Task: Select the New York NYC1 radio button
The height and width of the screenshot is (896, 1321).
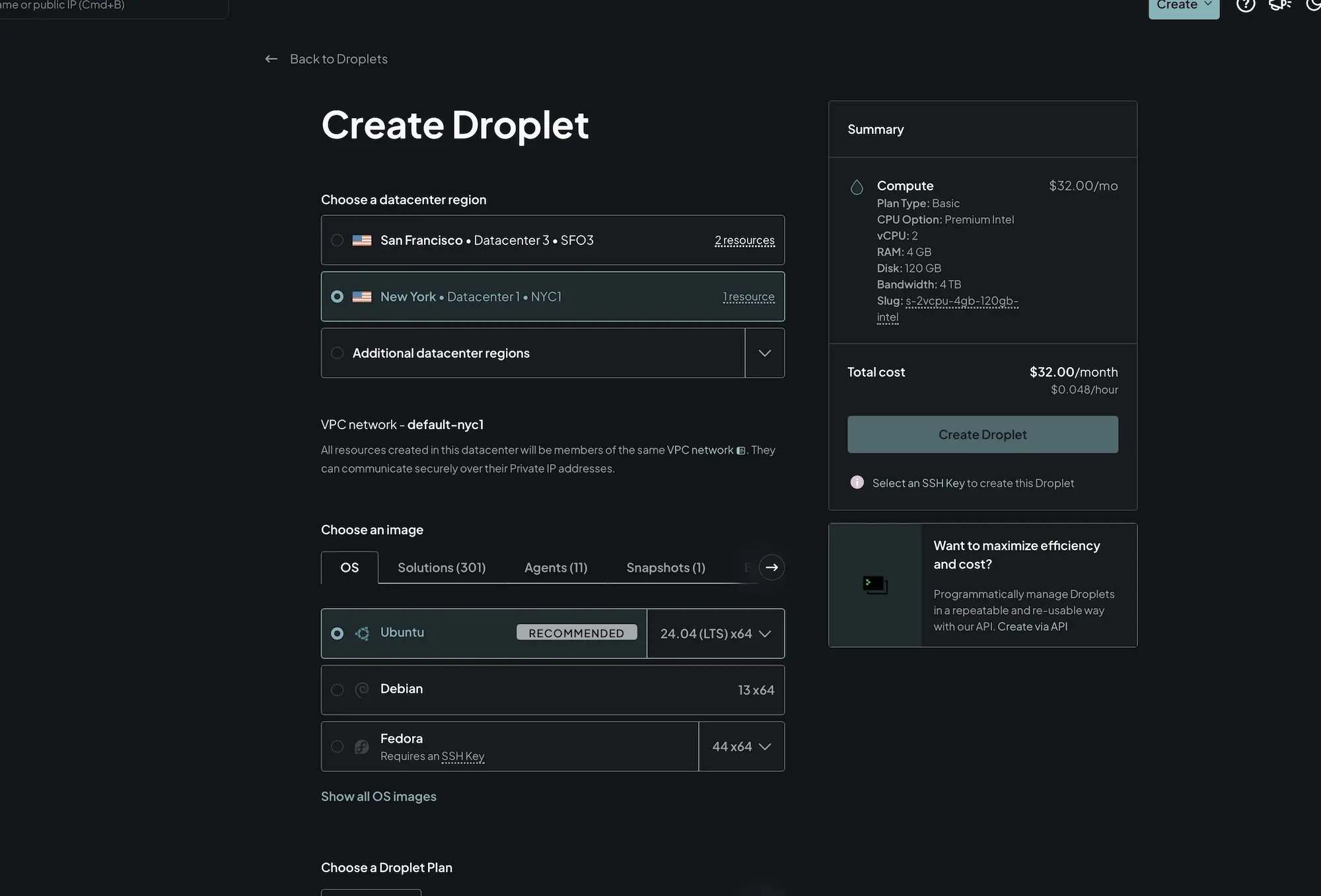Action: point(337,297)
